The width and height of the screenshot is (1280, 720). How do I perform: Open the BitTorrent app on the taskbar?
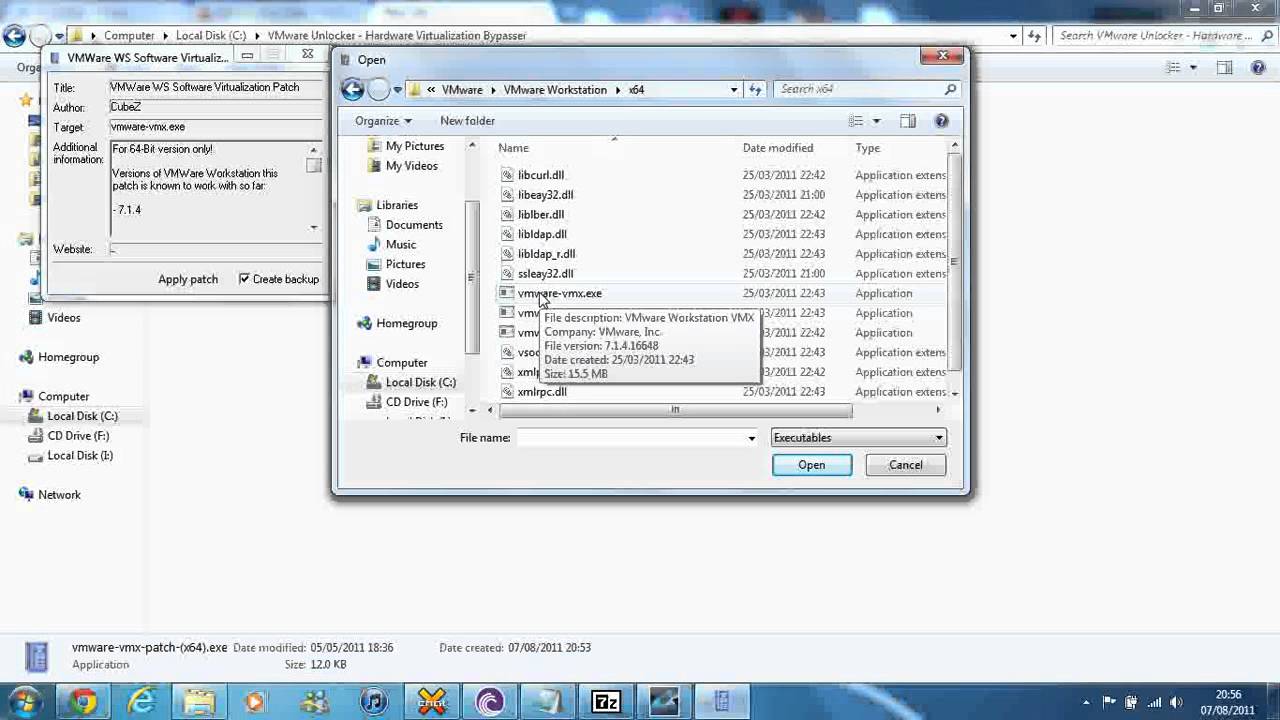[x=490, y=702]
